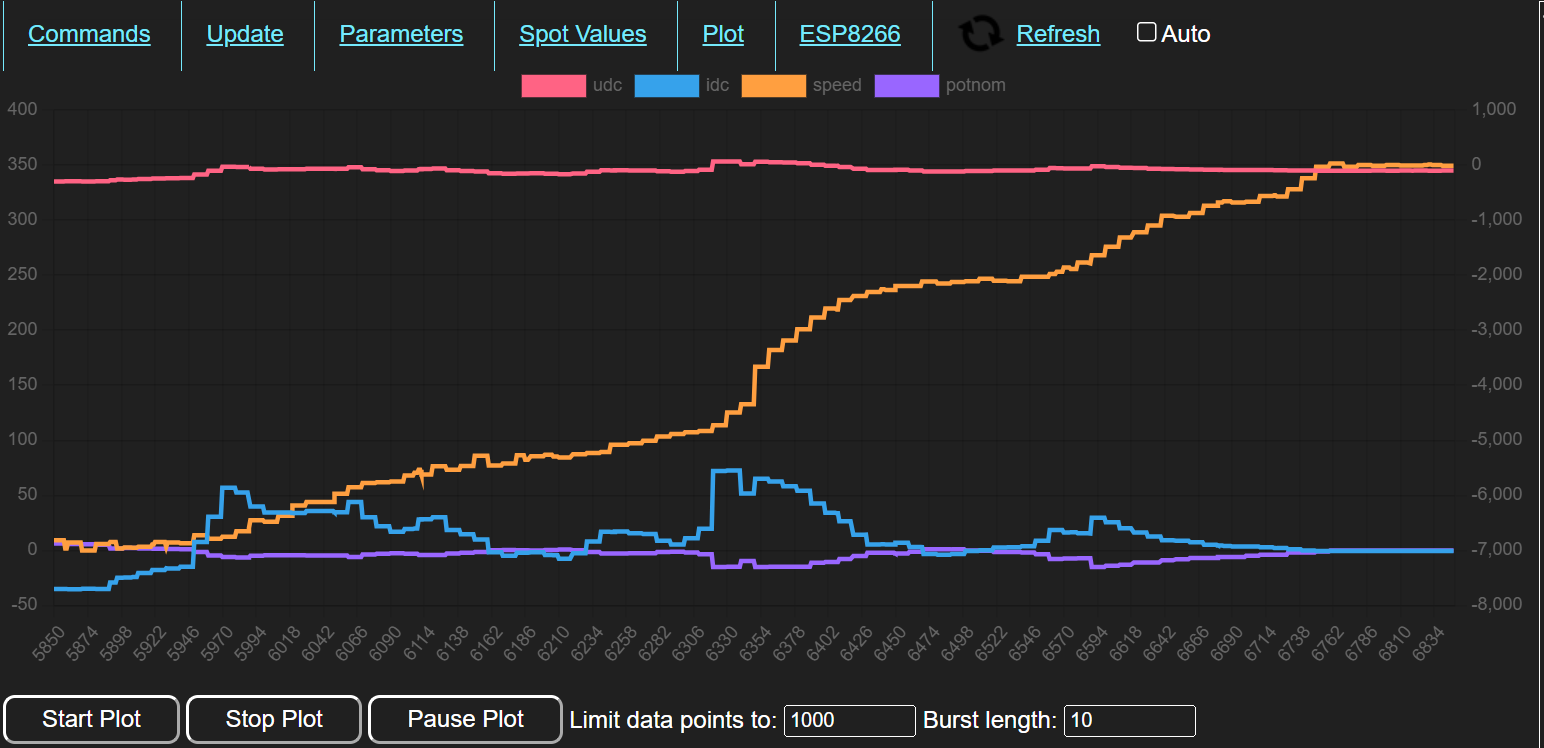
Task: Hide the potnom series via purple swatch
Action: [x=906, y=86]
